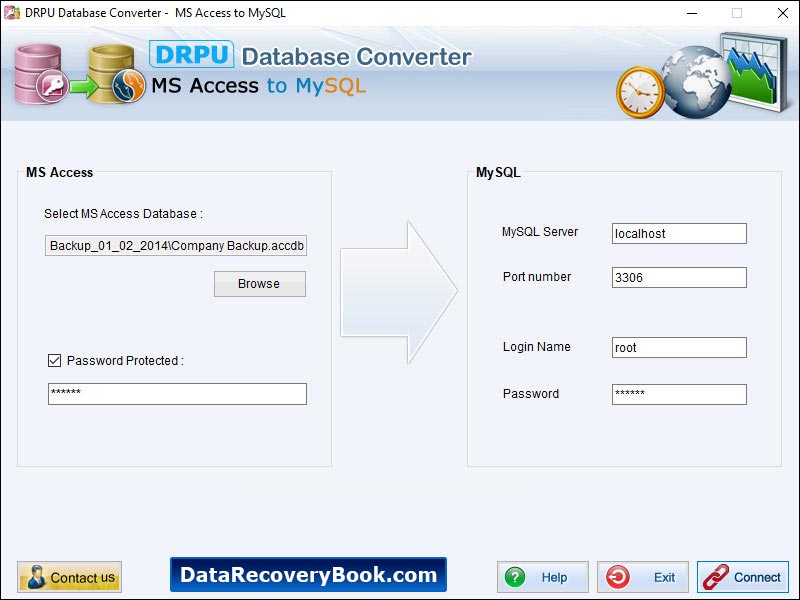Select the Company Backup.accdb path field

(x=176, y=245)
